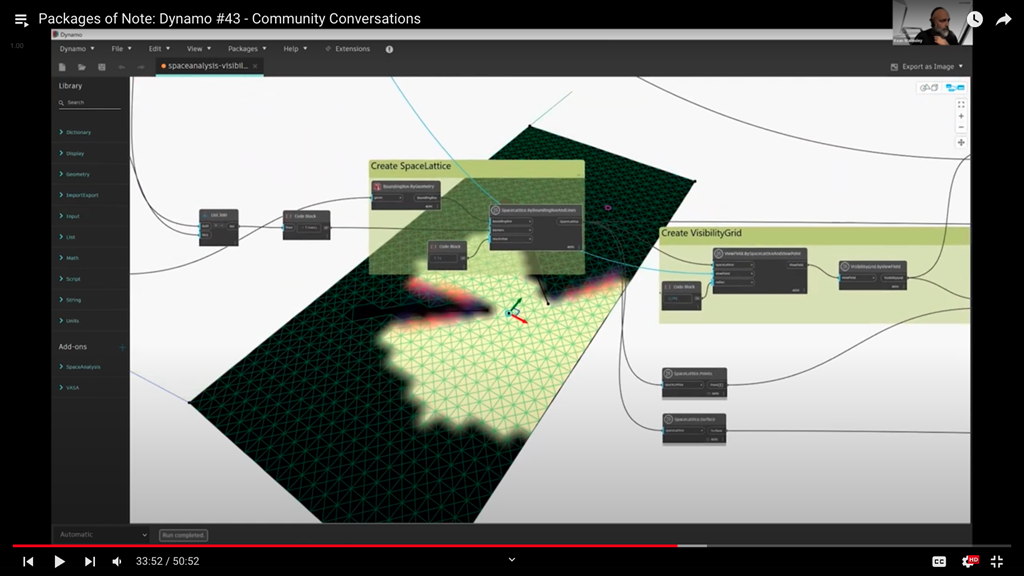1024x576 pixels.
Task: Switch to 3D geometry background preview view
Action: click(930, 88)
